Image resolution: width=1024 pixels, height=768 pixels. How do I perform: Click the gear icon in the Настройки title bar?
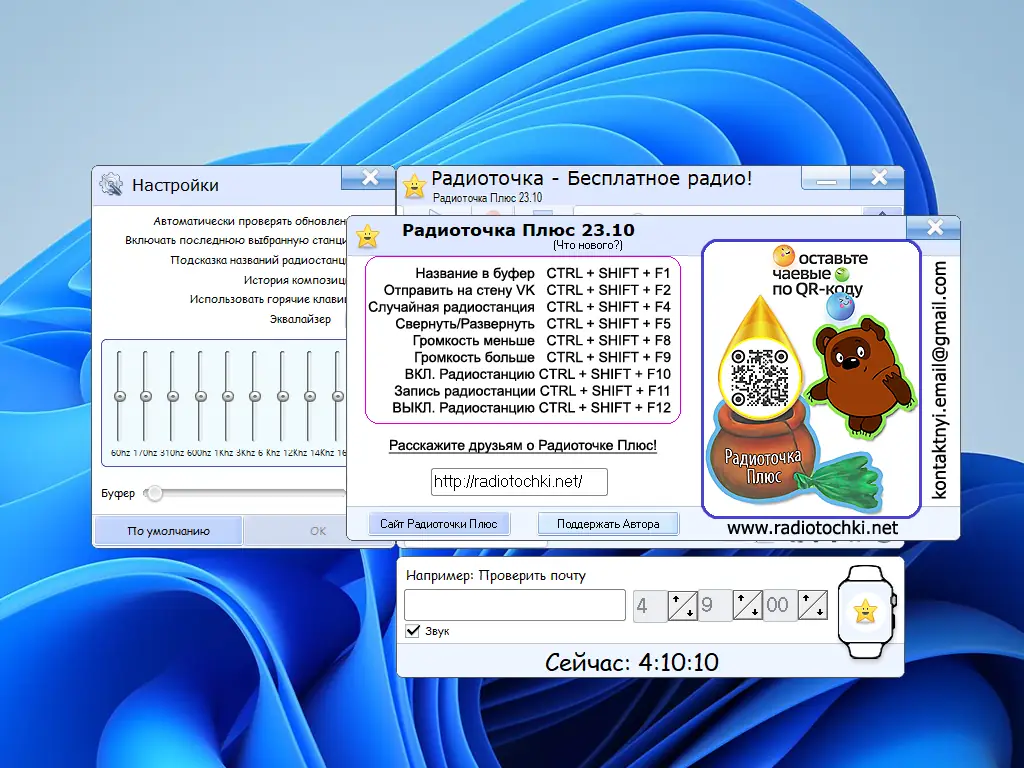pos(111,185)
